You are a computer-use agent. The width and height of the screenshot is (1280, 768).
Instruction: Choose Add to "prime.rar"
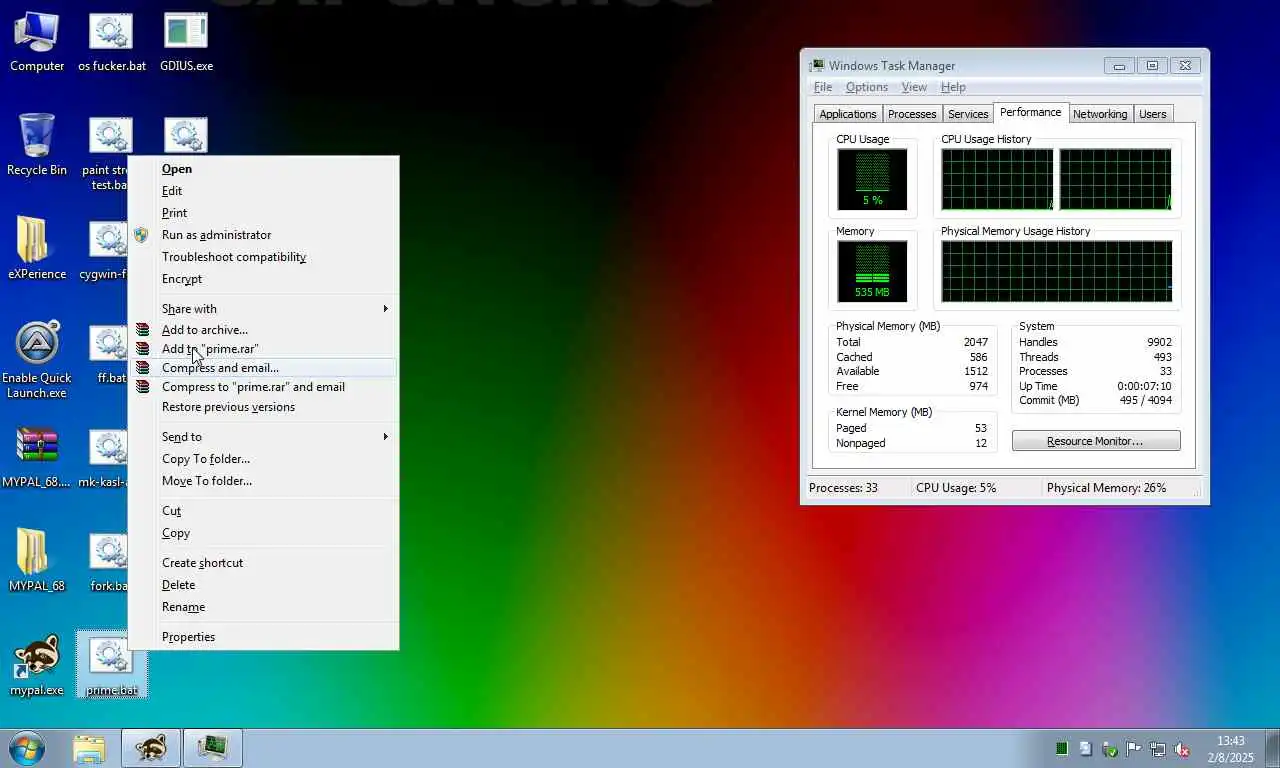(264, 349)
